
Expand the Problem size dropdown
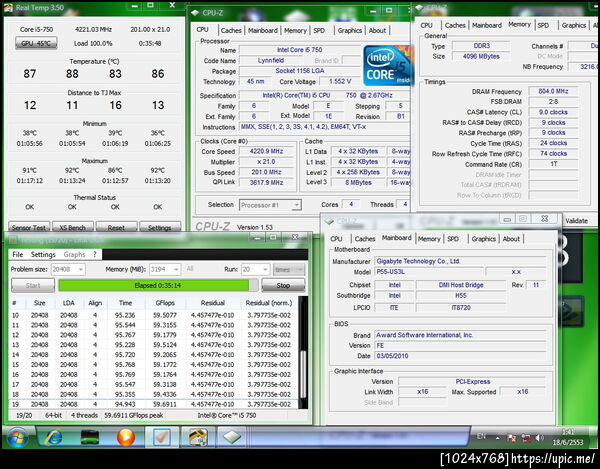[80, 269]
